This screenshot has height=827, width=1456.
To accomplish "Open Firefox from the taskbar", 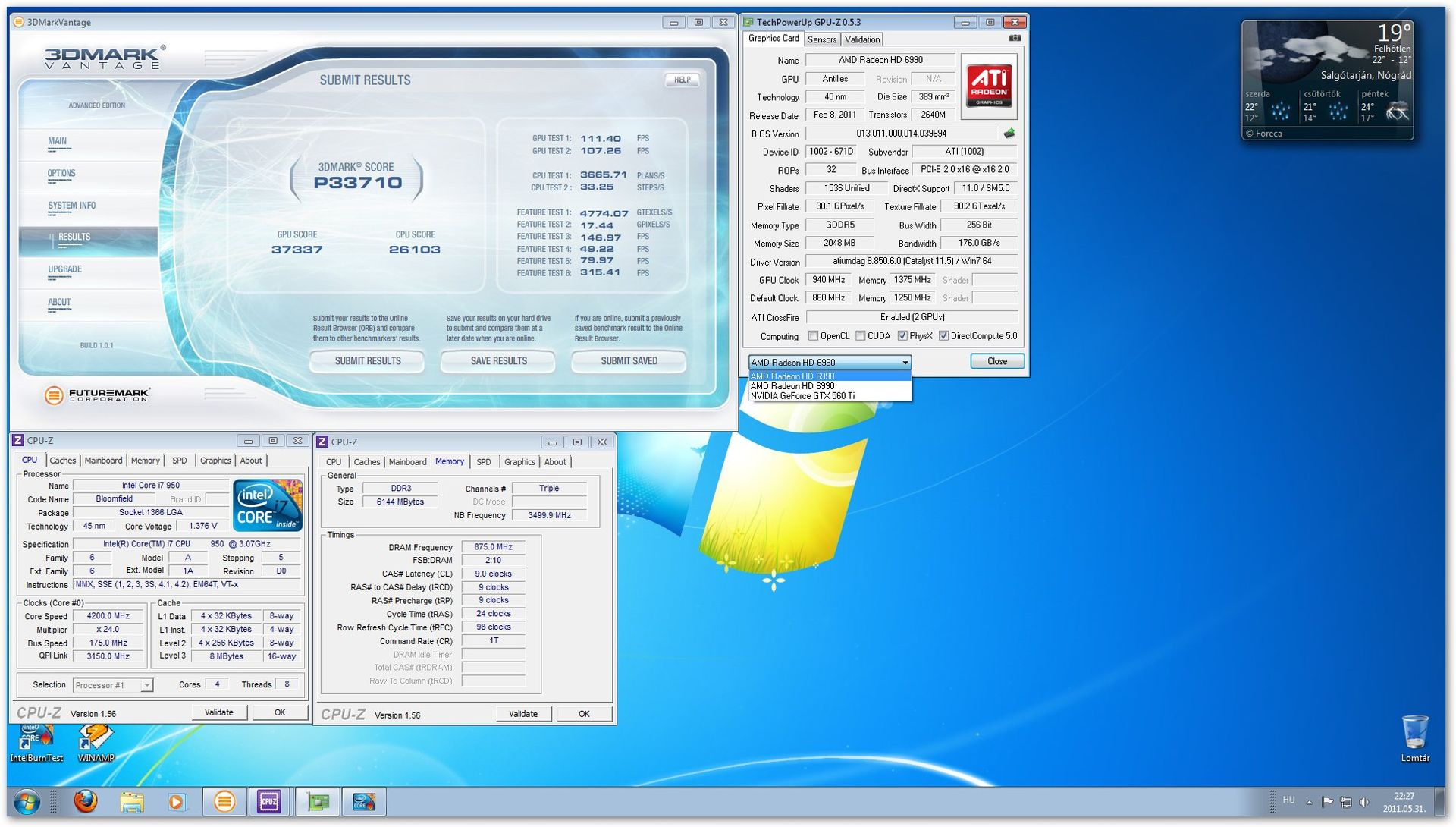I will pyautogui.click(x=86, y=801).
